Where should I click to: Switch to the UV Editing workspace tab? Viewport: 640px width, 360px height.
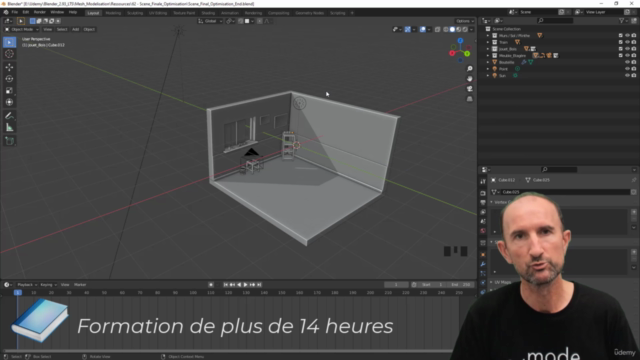158,13
